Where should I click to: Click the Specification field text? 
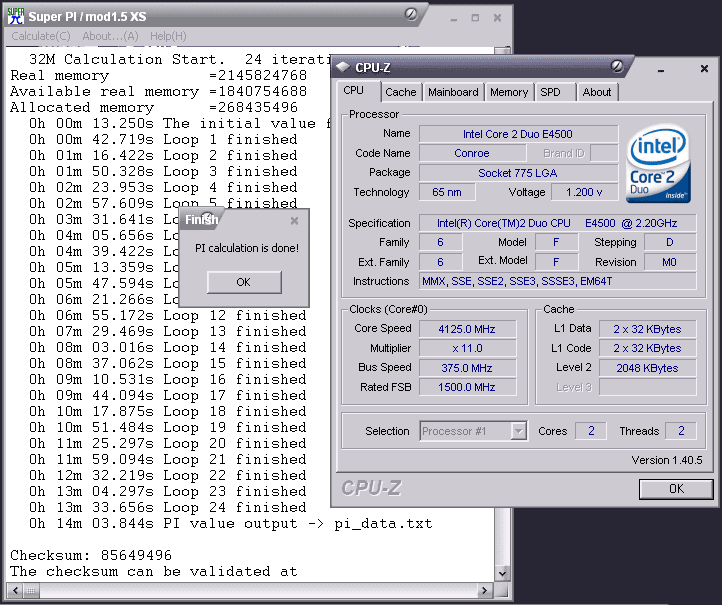tap(557, 223)
